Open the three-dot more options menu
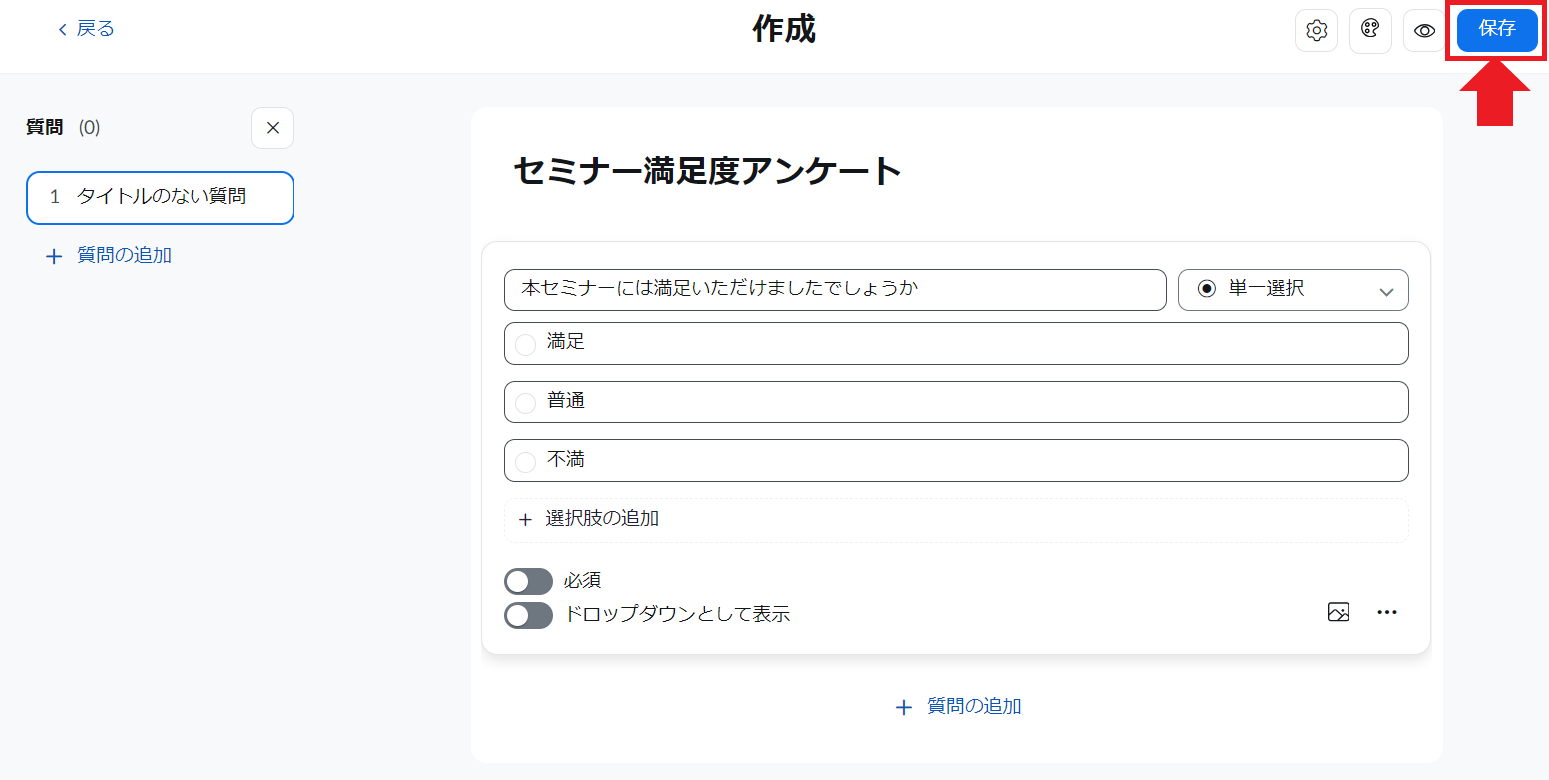The width and height of the screenshot is (1549, 780). (x=1386, y=613)
